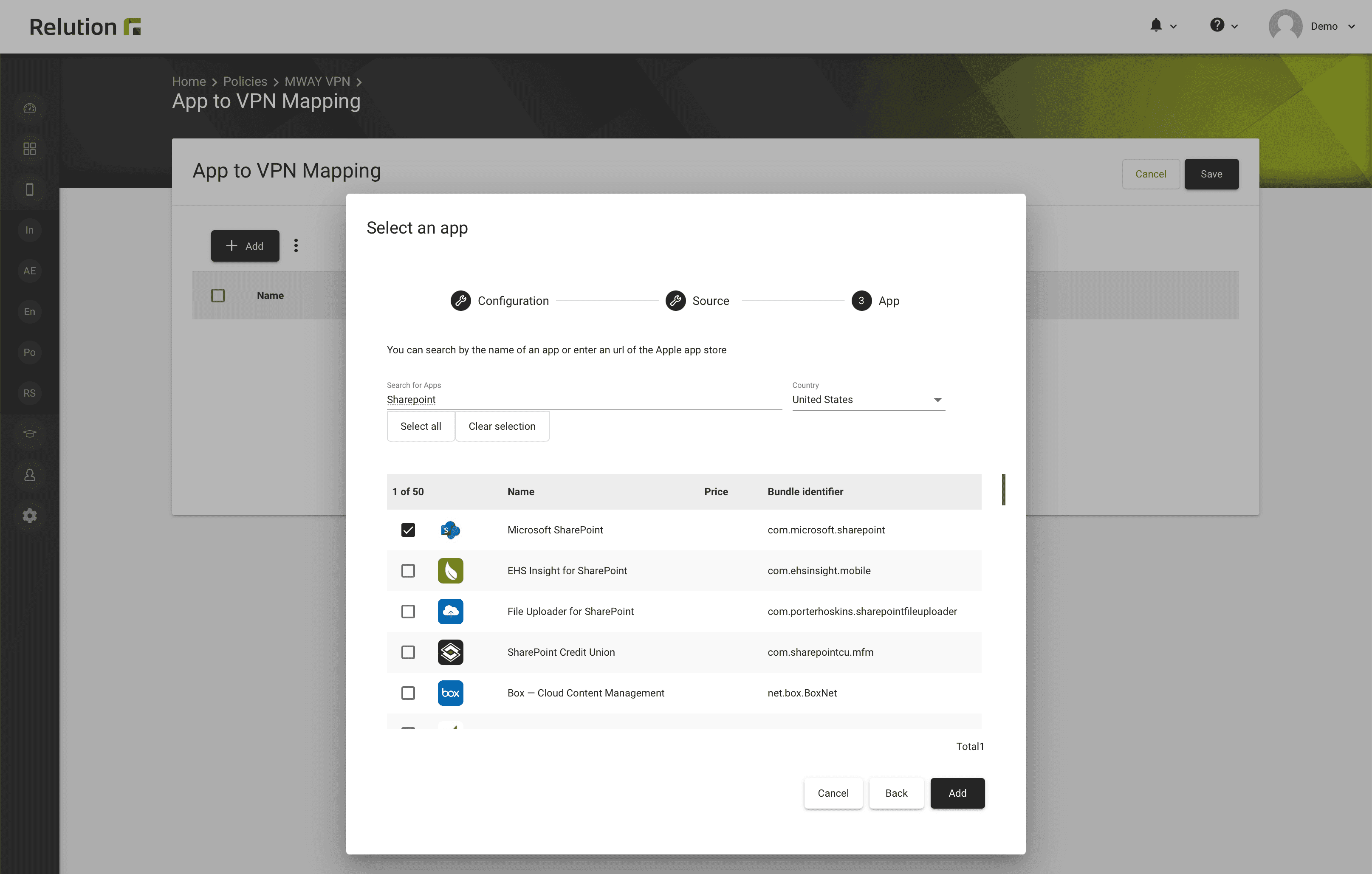The width and height of the screenshot is (1372, 874).
Task: Click the dialog Add button
Action: pos(957,793)
